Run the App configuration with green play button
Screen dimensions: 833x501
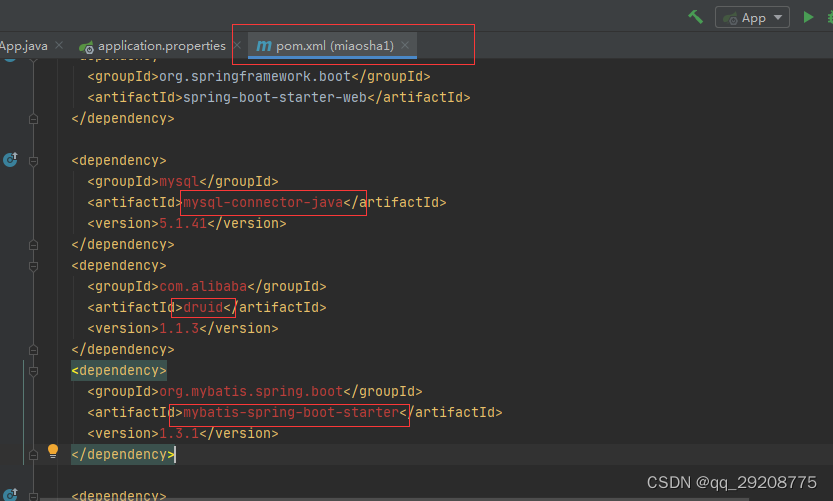pos(808,18)
